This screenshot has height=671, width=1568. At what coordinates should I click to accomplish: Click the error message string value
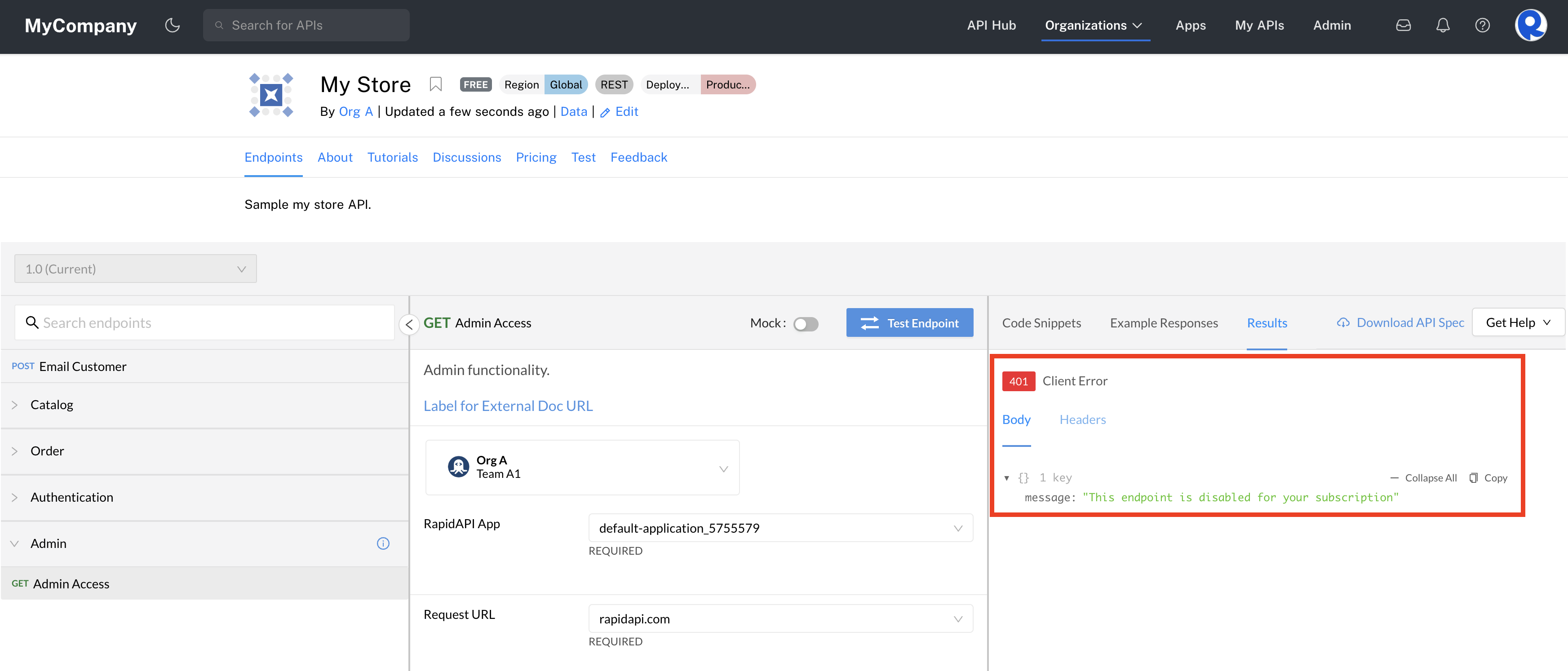click(1240, 497)
